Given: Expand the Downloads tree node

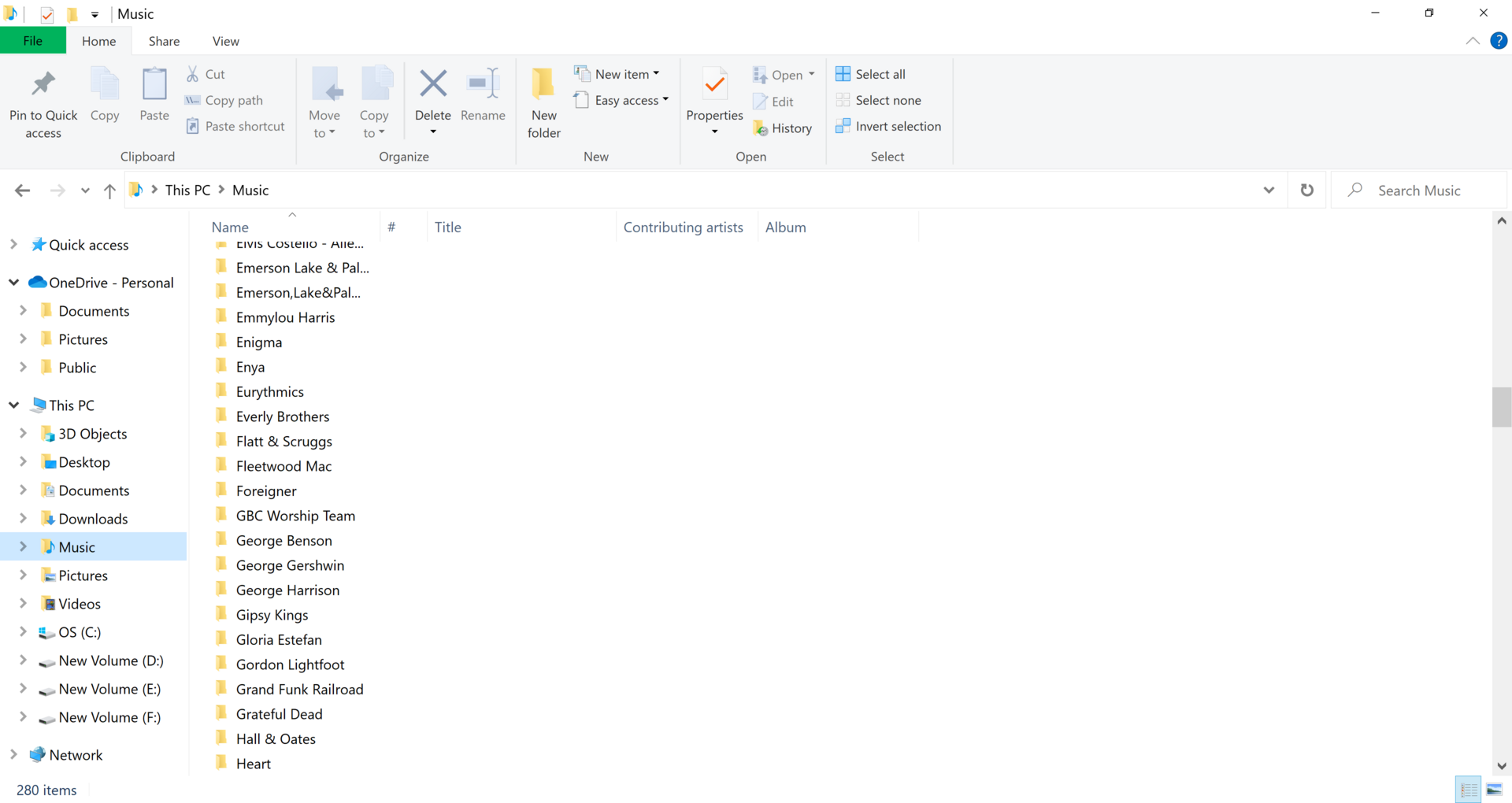Looking at the screenshot, I should click(x=23, y=519).
